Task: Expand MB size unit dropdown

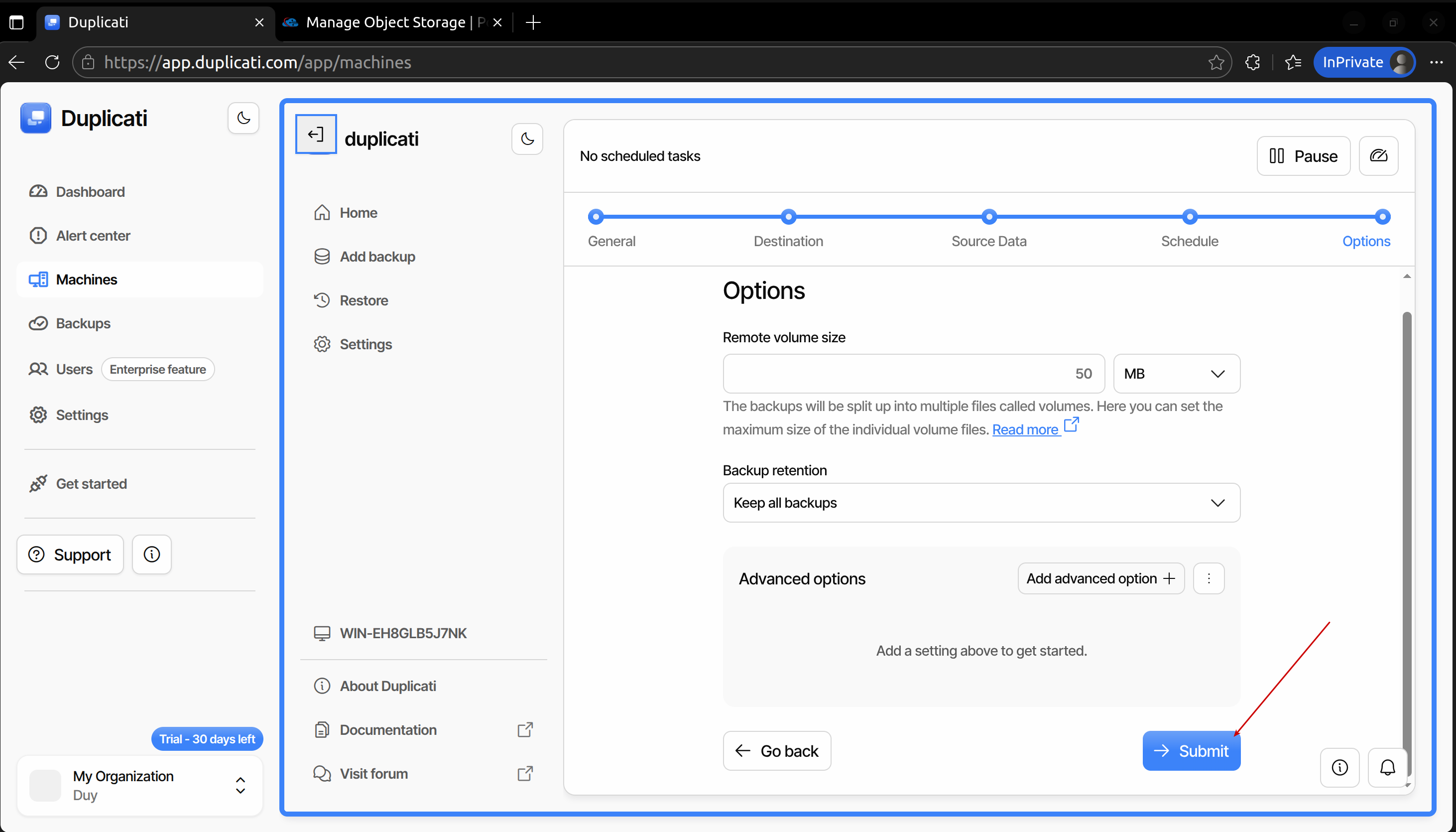Action: (x=1176, y=374)
